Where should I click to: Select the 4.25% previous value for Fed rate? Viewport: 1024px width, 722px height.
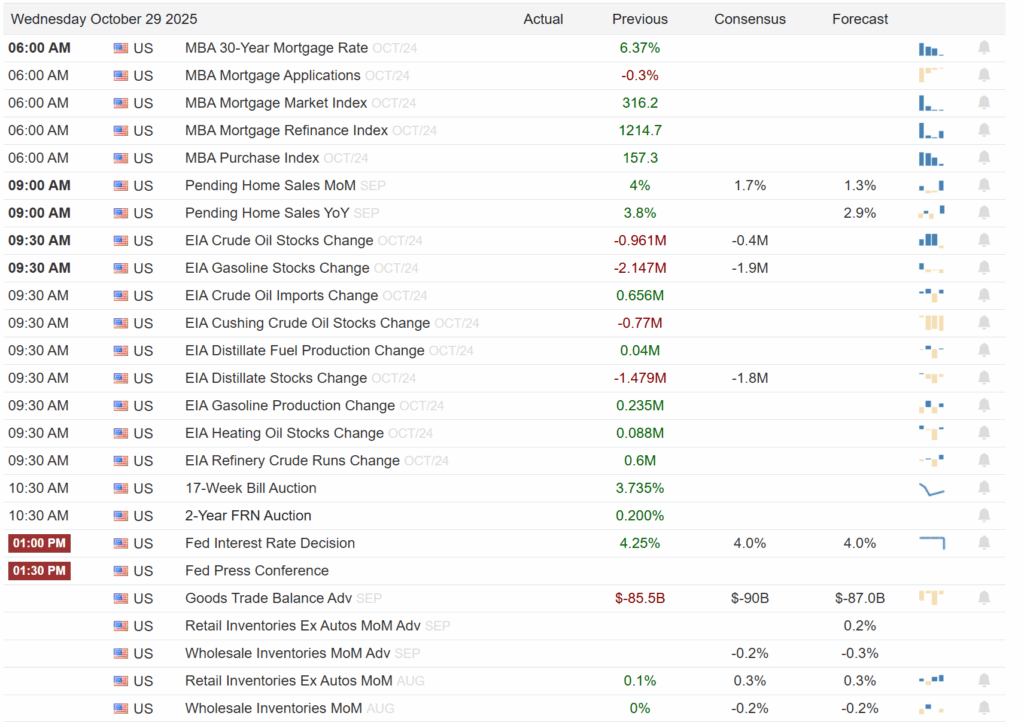(640, 543)
